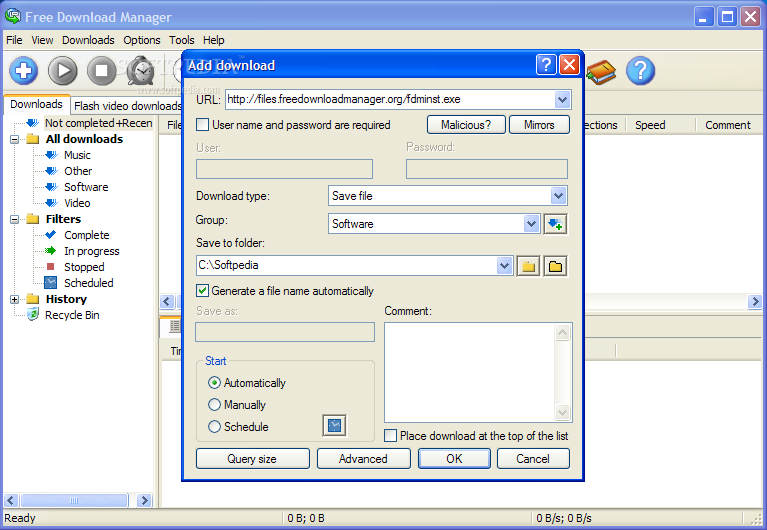Click the yellow folder group-default icon

528,267
